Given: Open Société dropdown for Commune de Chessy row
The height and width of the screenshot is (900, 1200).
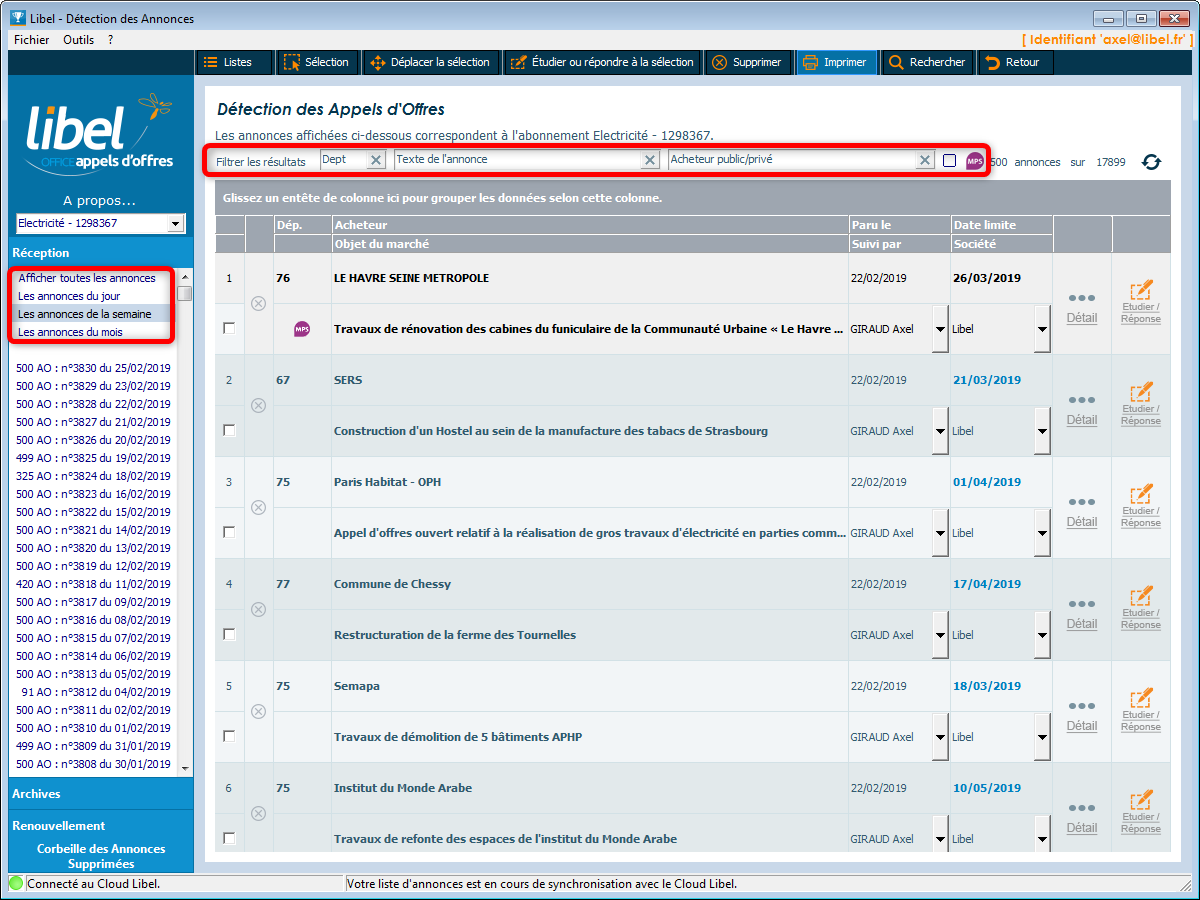Looking at the screenshot, I should coord(1042,635).
